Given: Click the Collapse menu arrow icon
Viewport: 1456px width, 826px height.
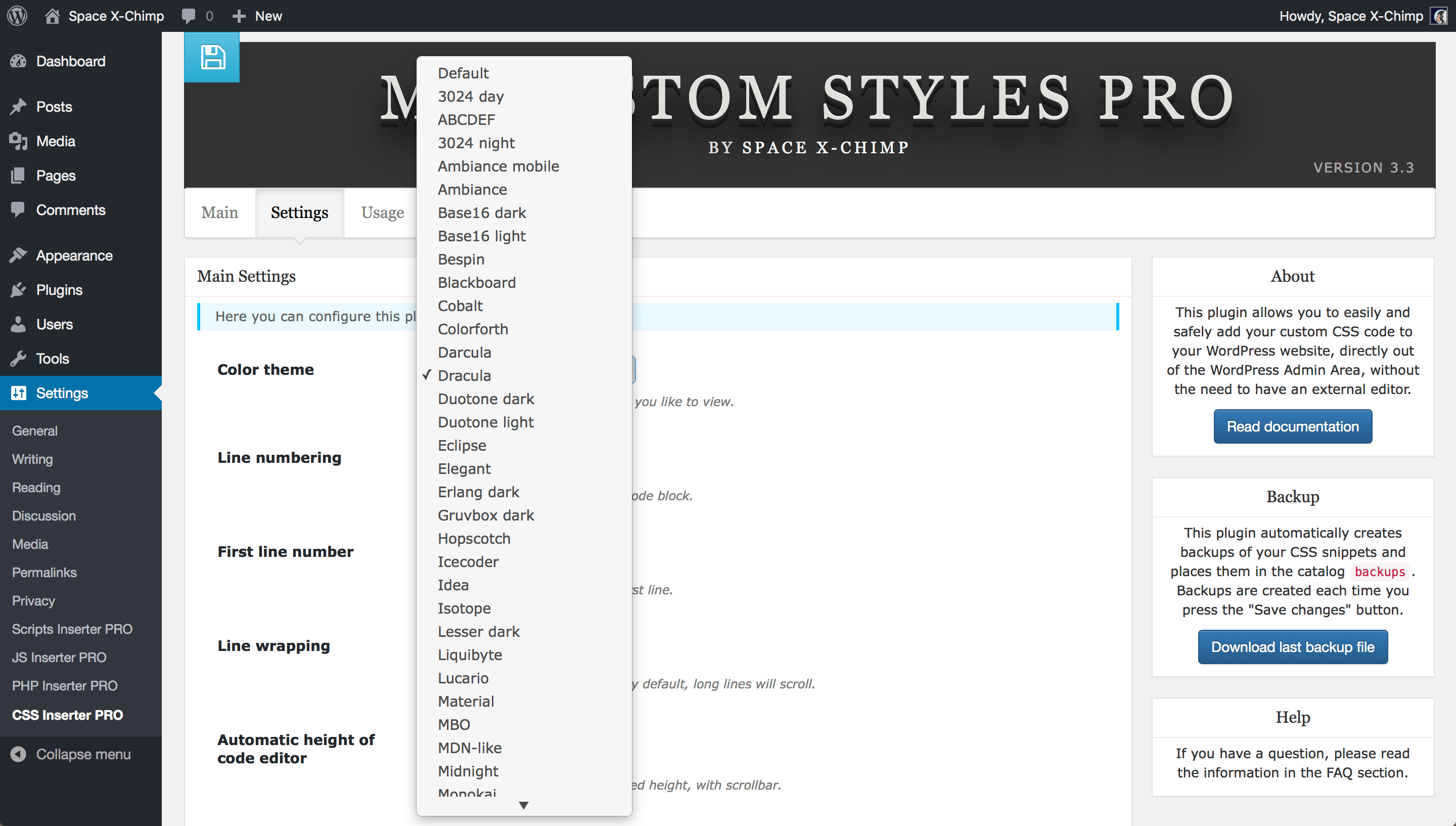Looking at the screenshot, I should click(18, 754).
